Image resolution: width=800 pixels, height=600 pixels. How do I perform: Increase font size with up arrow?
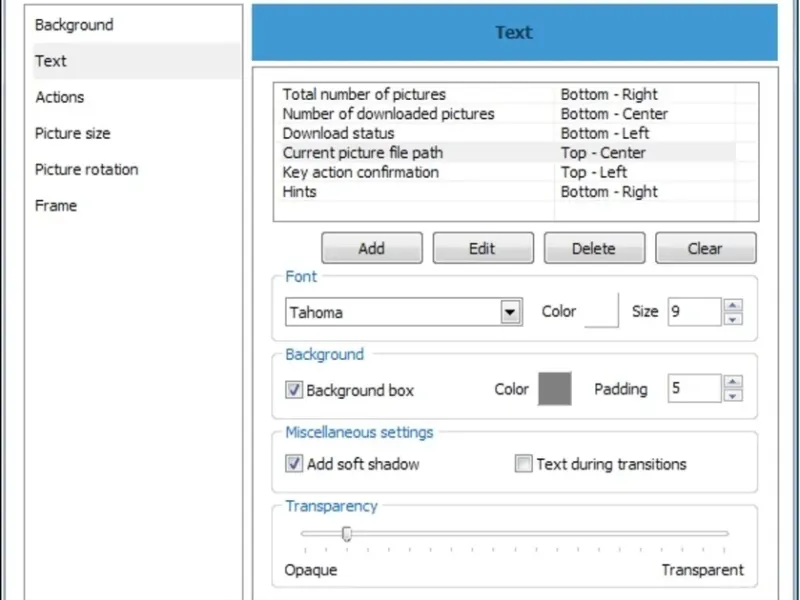coord(734,305)
